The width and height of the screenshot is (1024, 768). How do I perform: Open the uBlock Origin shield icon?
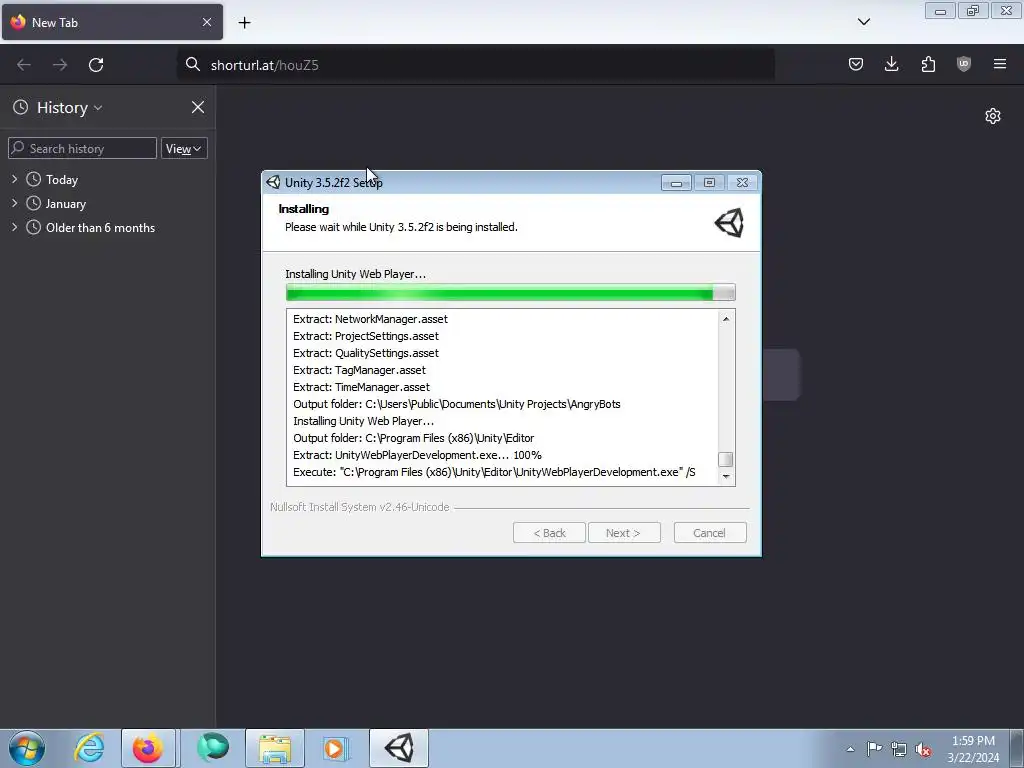963,64
